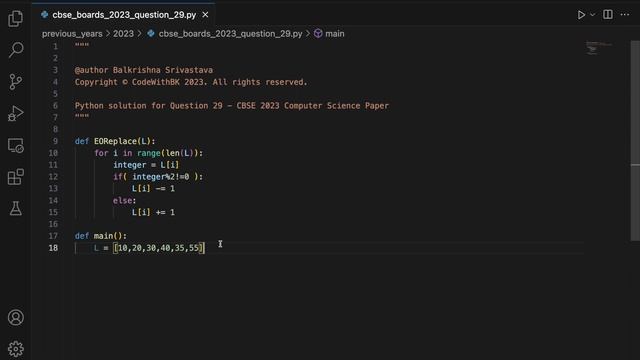Image resolution: width=640 pixels, height=360 pixels.
Task: Open the Accounts menu
Action: pos(16,317)
